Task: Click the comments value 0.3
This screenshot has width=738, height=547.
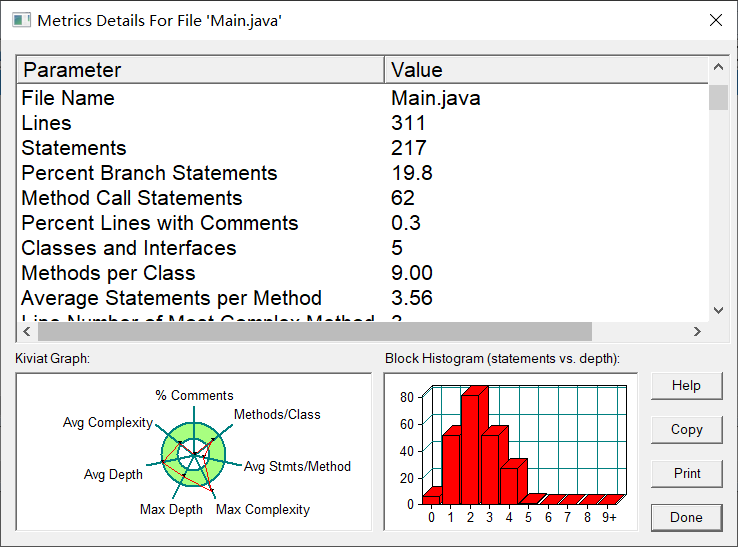Action: pos(406,223)
